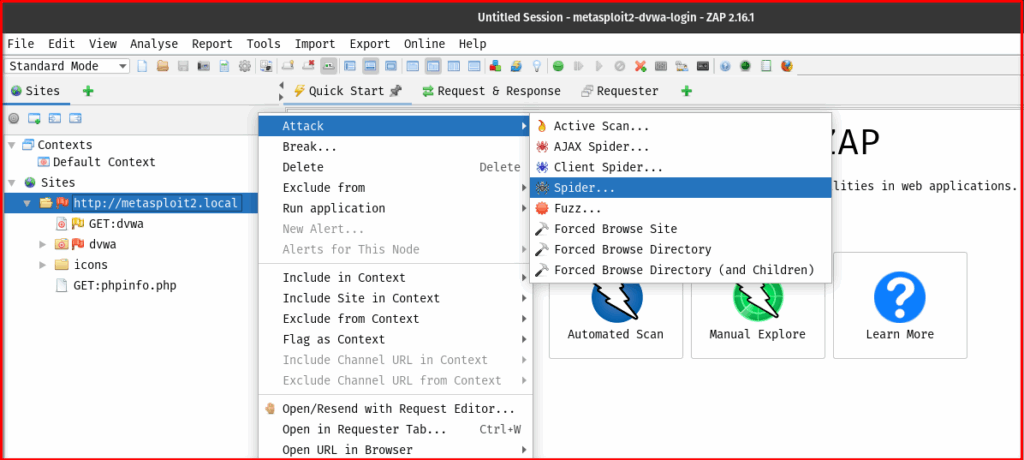
Task: Open the Standard Mode dropdown
Action: [x=68, y=66]
